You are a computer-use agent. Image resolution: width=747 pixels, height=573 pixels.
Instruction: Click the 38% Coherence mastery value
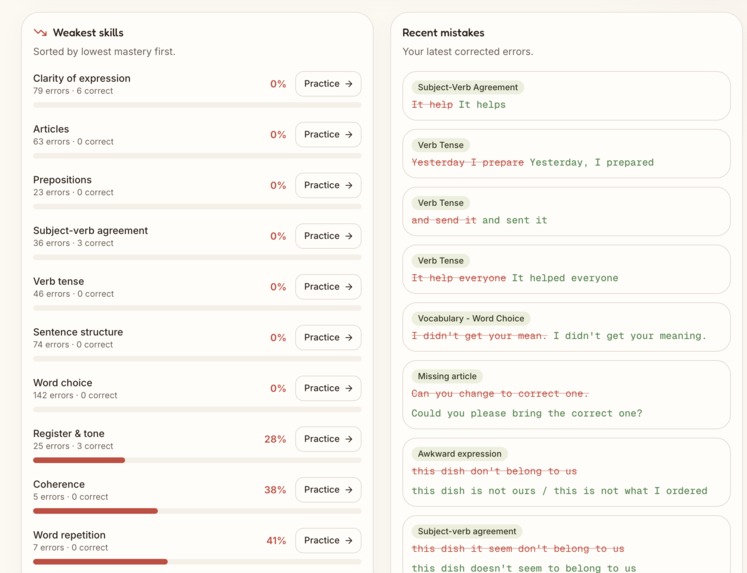pyautogui.click(x=275, y=490)
